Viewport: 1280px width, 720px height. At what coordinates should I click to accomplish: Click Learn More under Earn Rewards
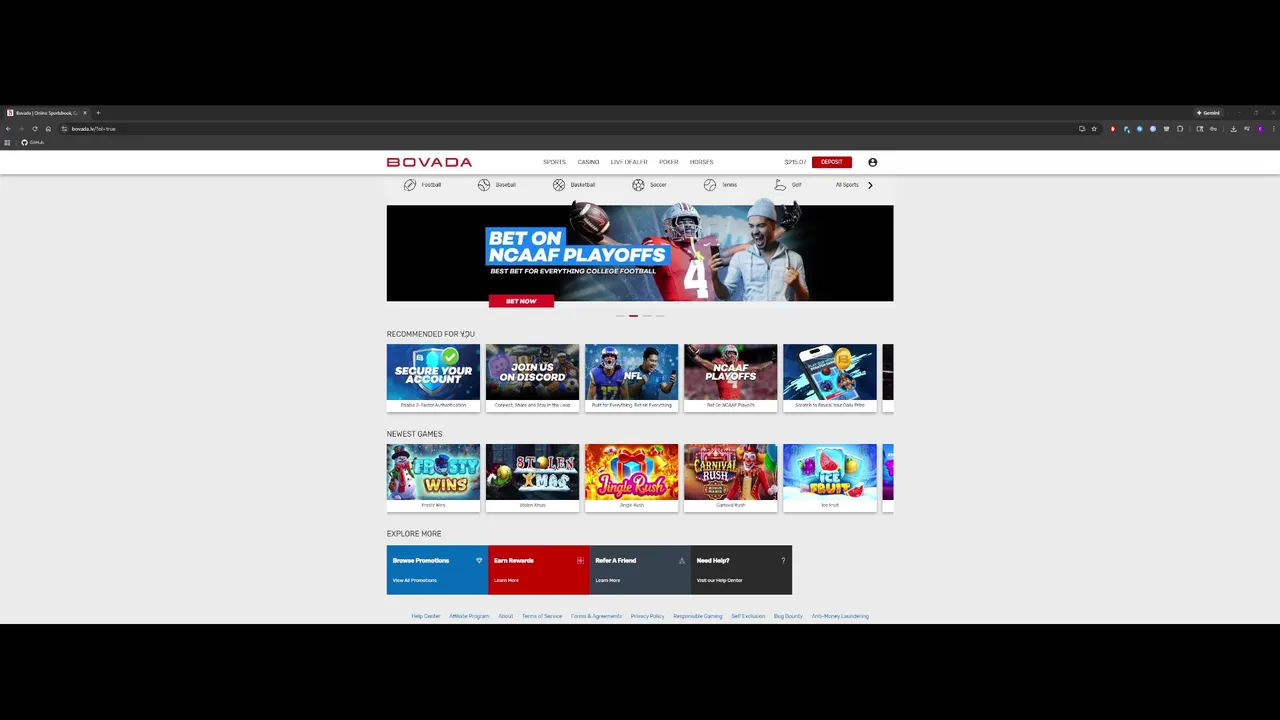[506, 580]
